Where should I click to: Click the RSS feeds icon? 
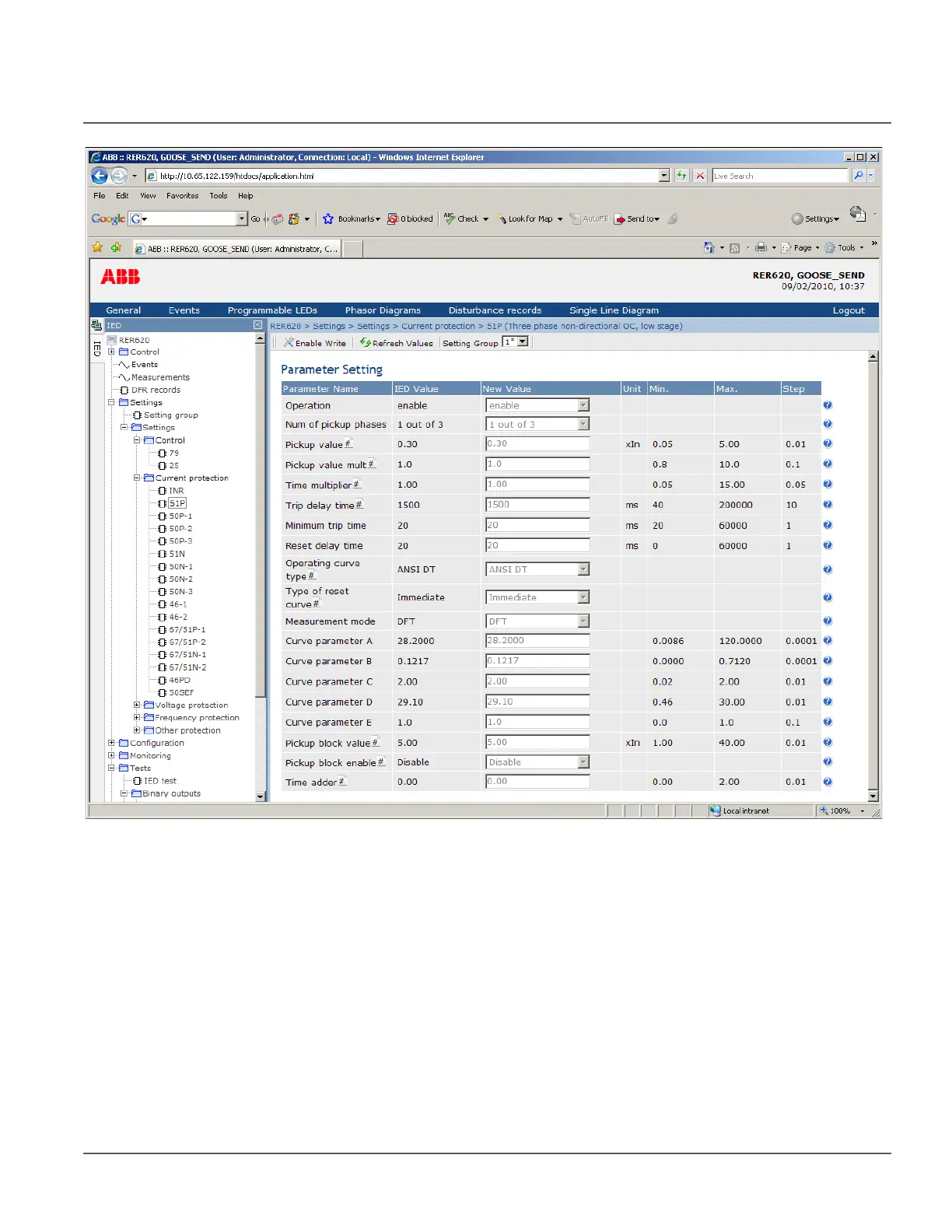pos(734,248)
